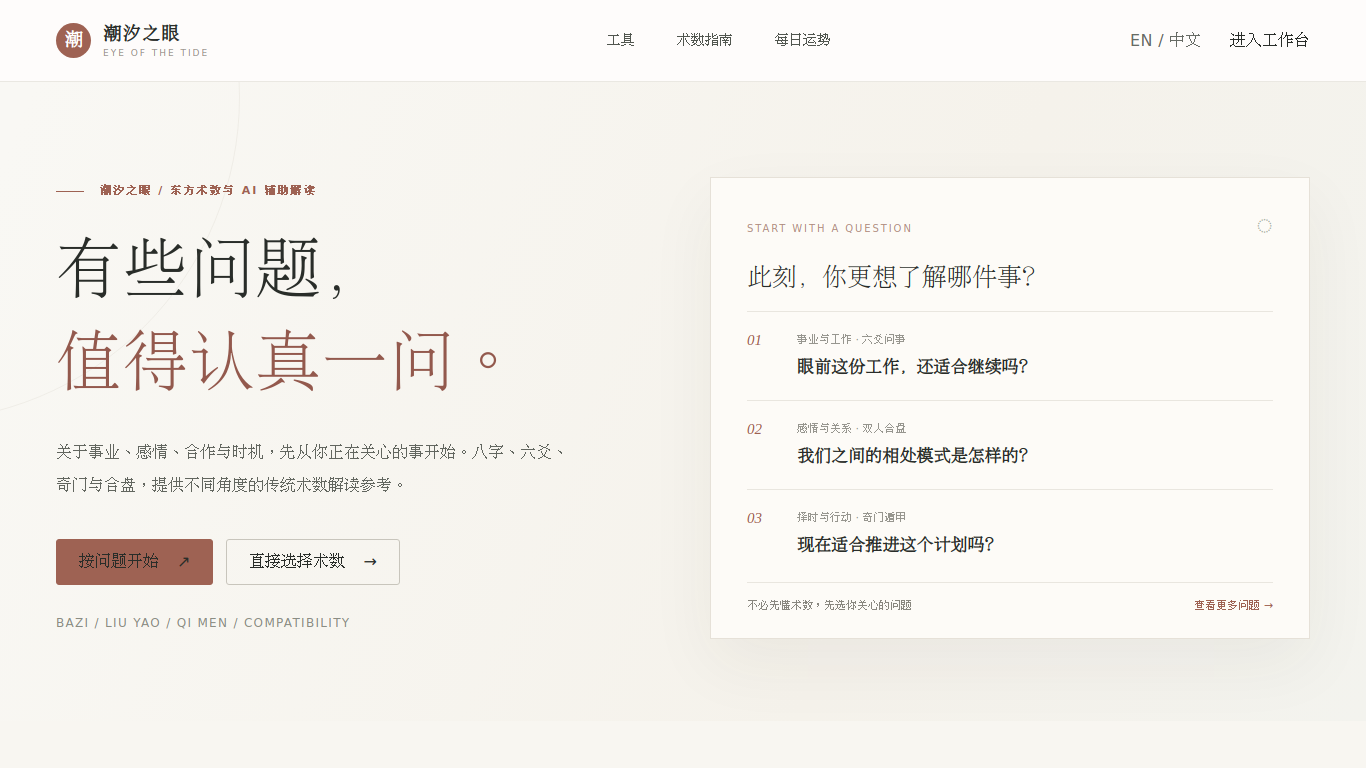
Task: Switch language to EN
Action: point(1141,40)
